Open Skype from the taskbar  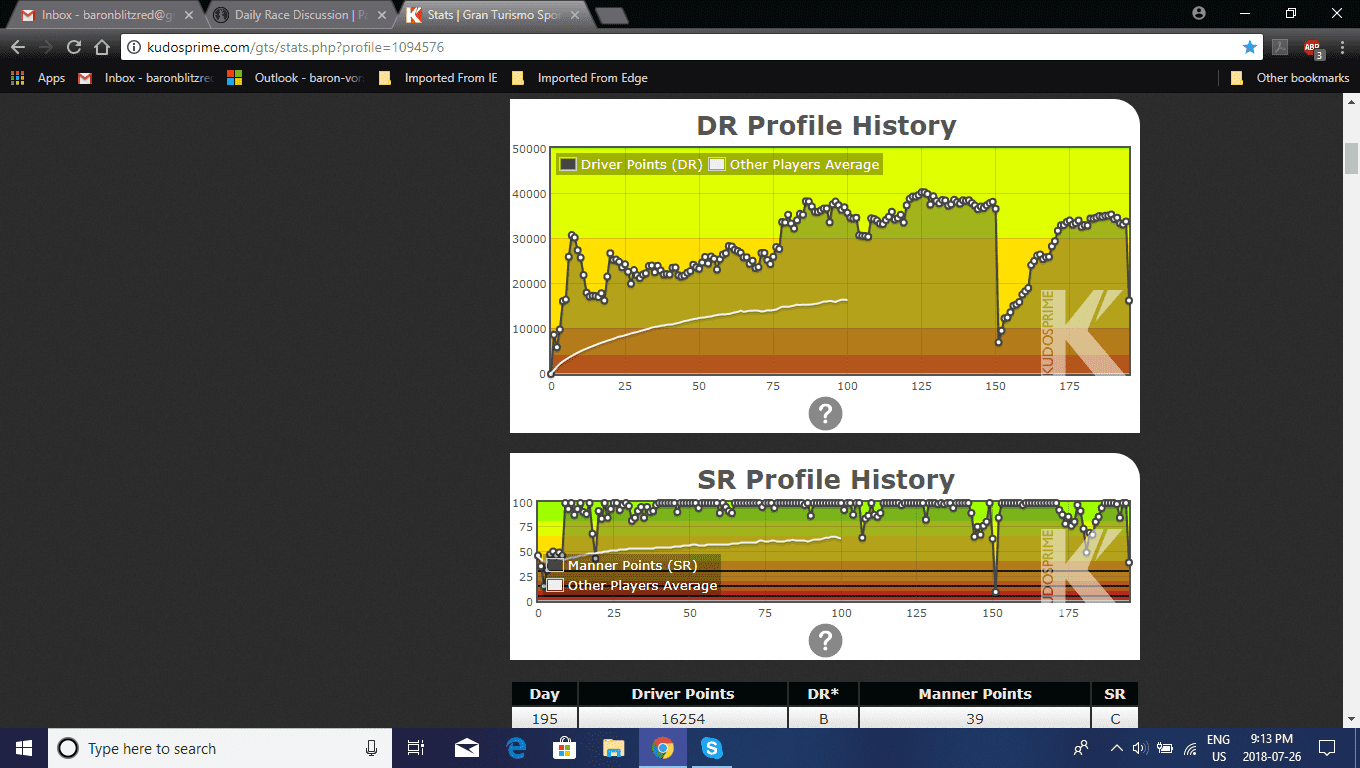coord(711,748)
